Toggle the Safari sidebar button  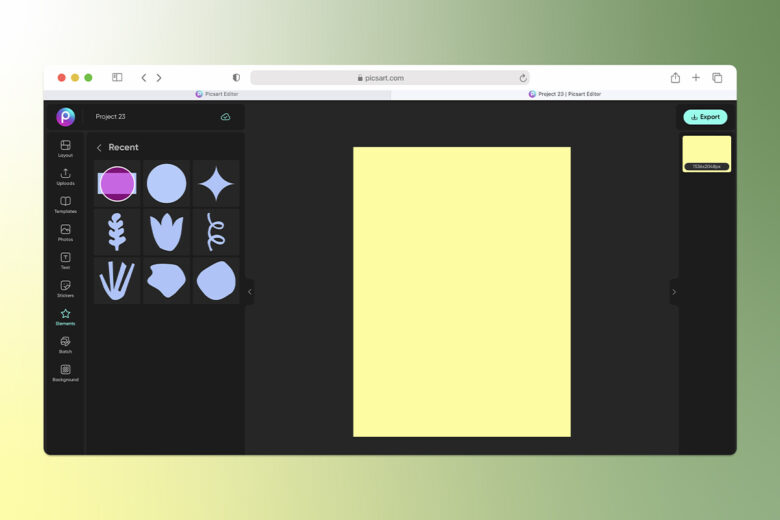tap(117, 77)
